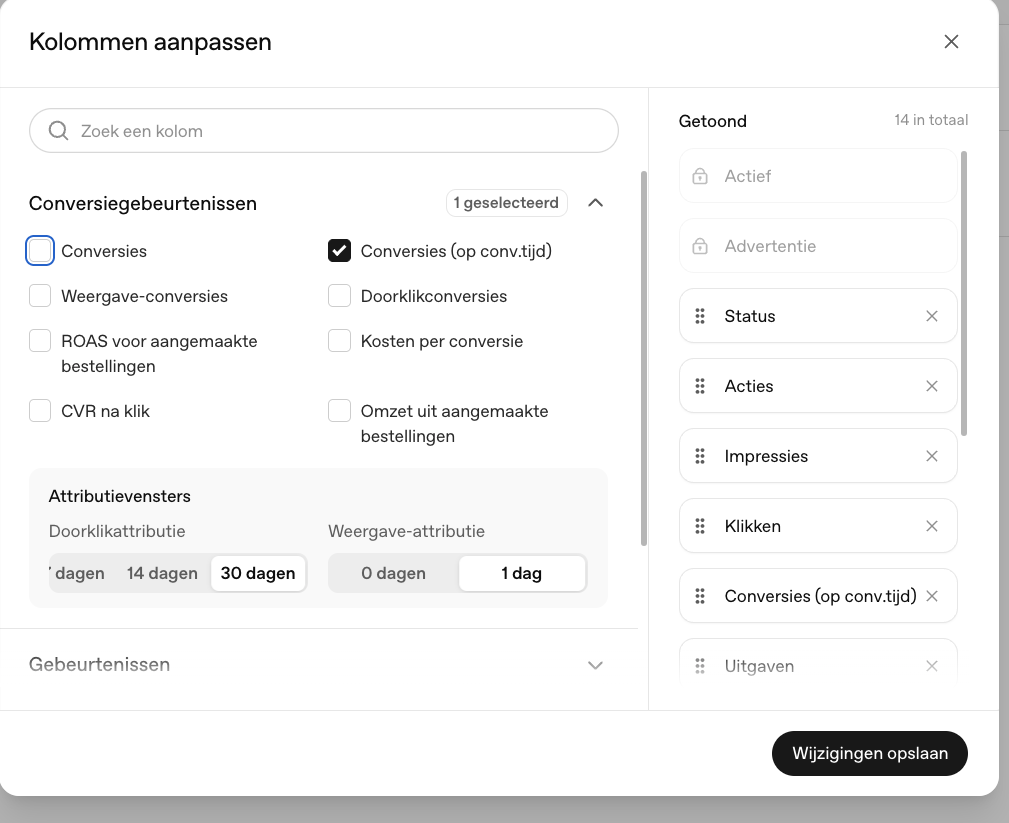The width and height of the screenshot is (1009, 823).
Task: Click the Status column label
Action: [x=750, y=316]
